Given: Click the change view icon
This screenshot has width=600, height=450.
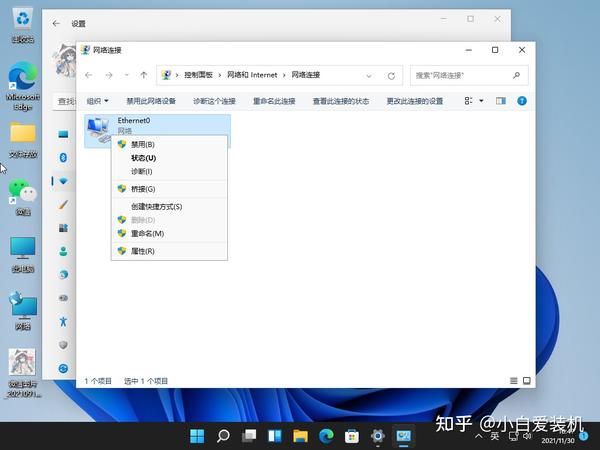Looking at the screenshot, I should 468,101.
